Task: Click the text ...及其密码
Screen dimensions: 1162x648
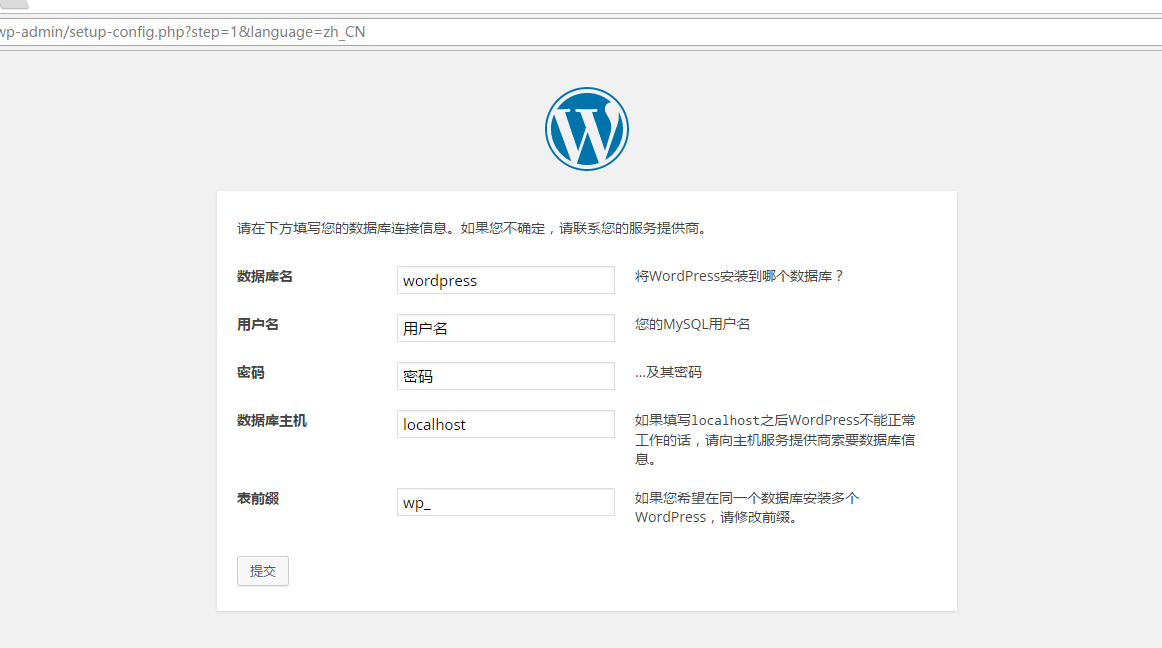Action: [x=668, y=372]
